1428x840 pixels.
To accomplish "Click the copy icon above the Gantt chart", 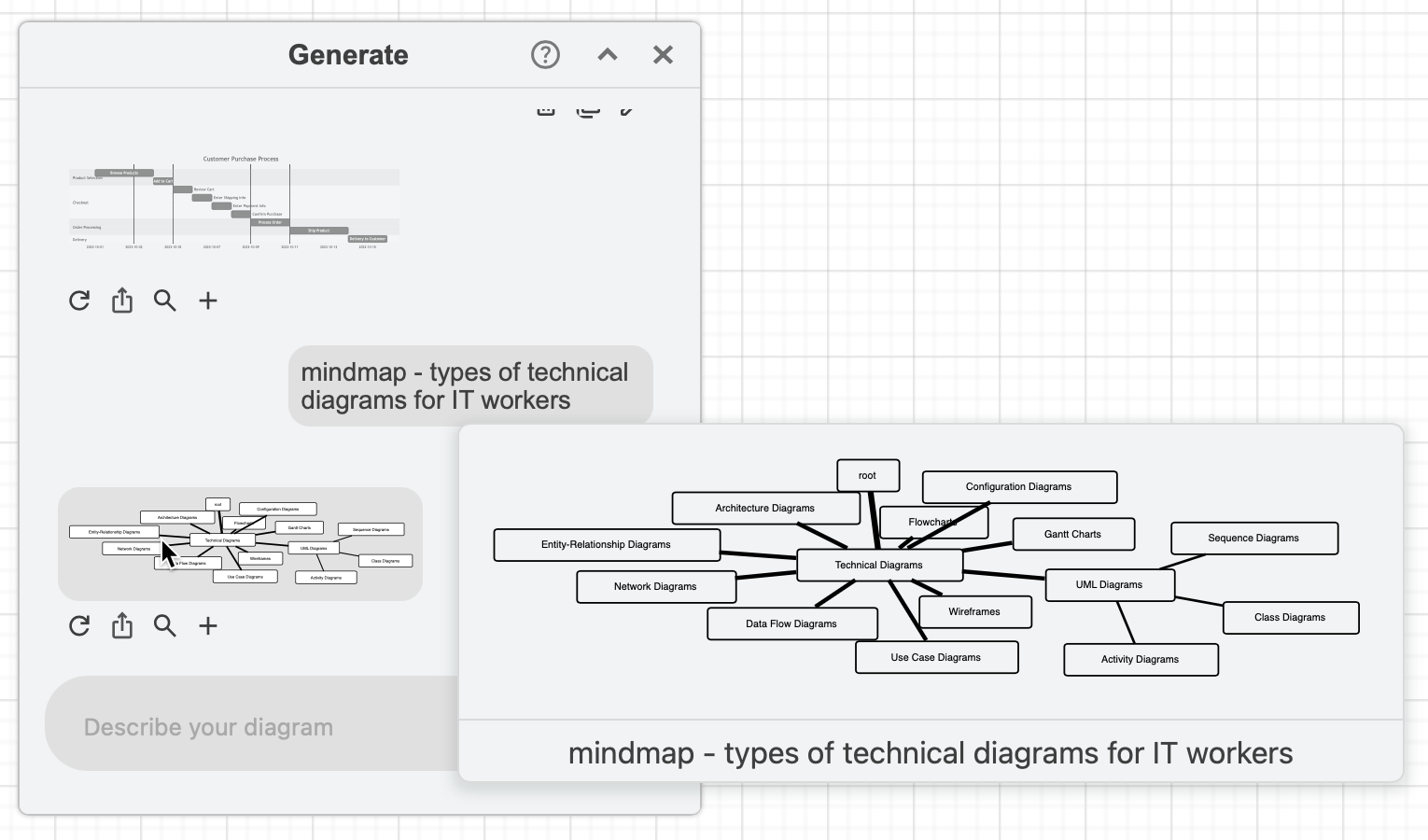I will (x=546, y=110).
